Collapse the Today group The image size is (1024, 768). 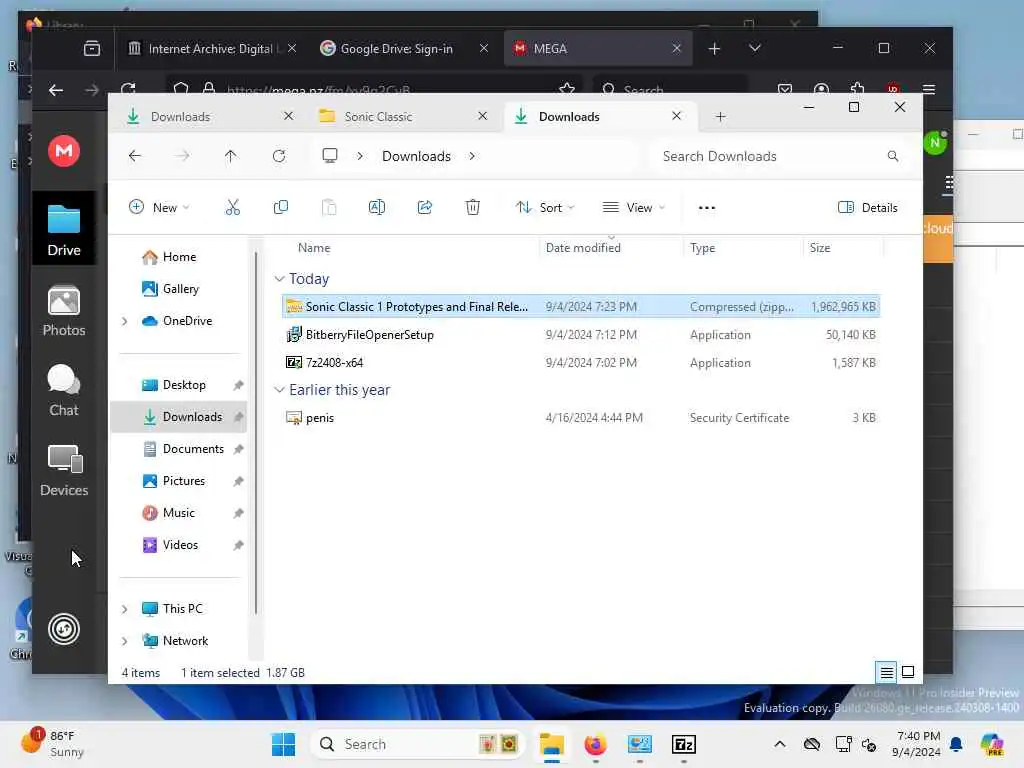coord(280,279)
